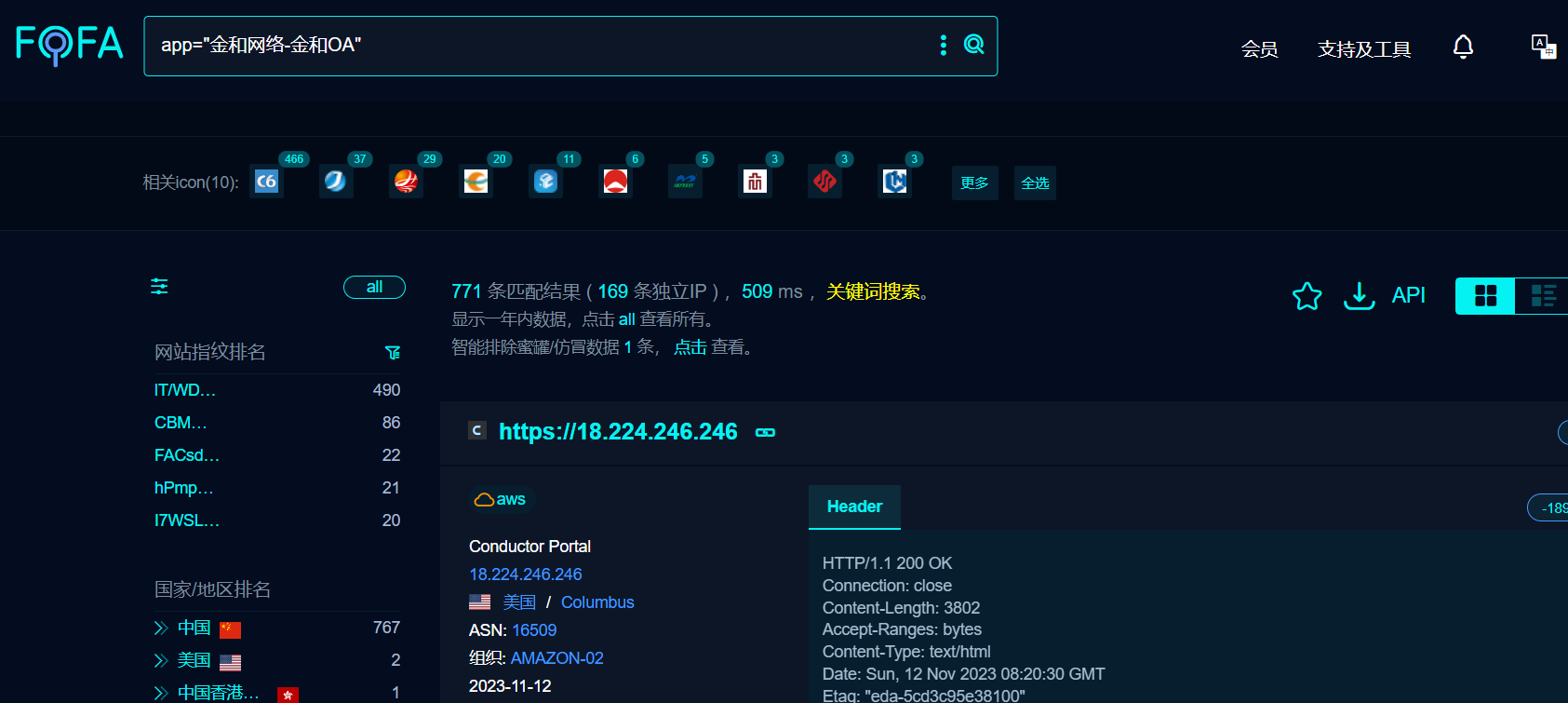The image size is (1568, 703).
Task: Open the filter settings sliders icon
Action: 159,287
